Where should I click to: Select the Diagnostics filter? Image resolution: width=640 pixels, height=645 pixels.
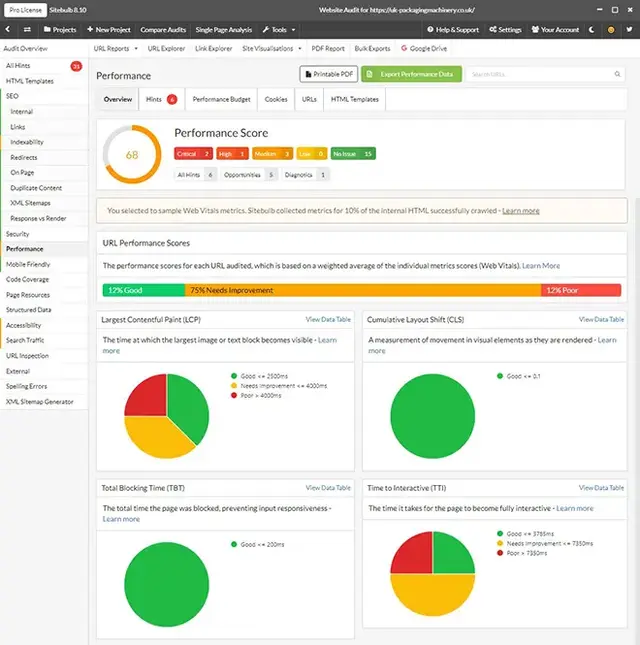pyautogui.click(x=304, y=175)
